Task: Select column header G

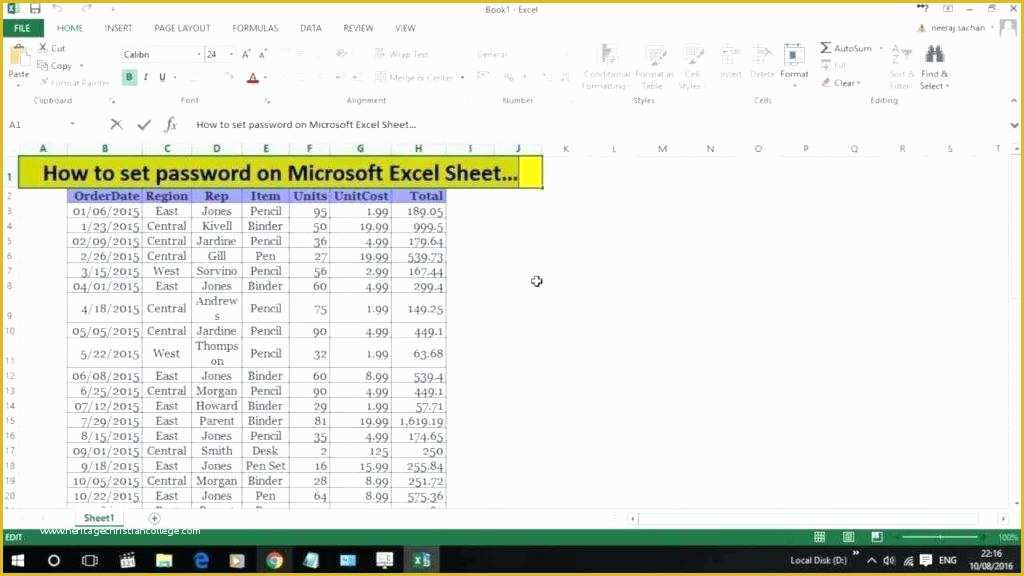Action: pyautogui.click(x=360, y=149)
